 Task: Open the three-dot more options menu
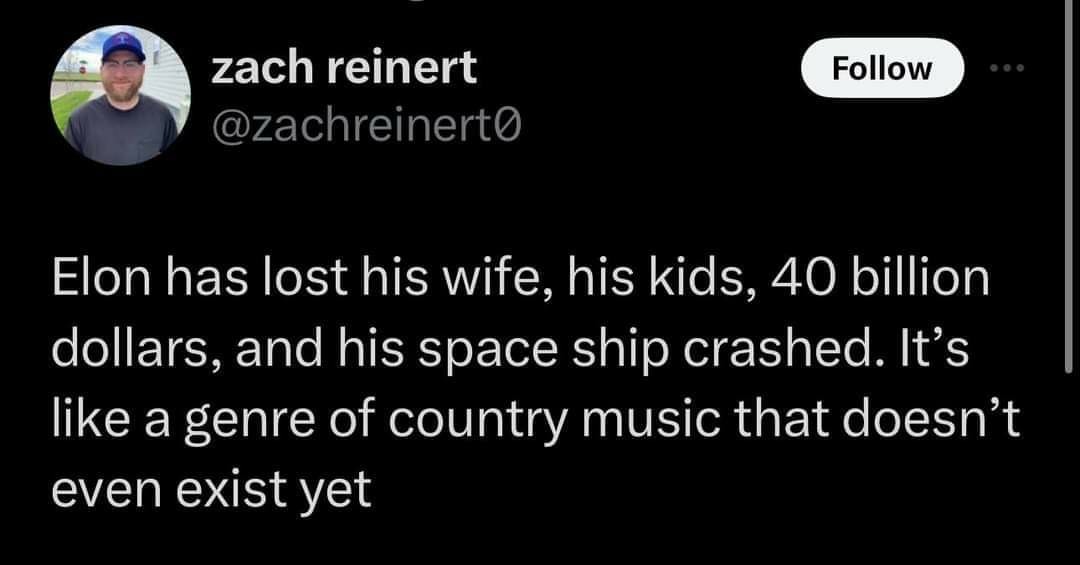tap(1007, 68)
